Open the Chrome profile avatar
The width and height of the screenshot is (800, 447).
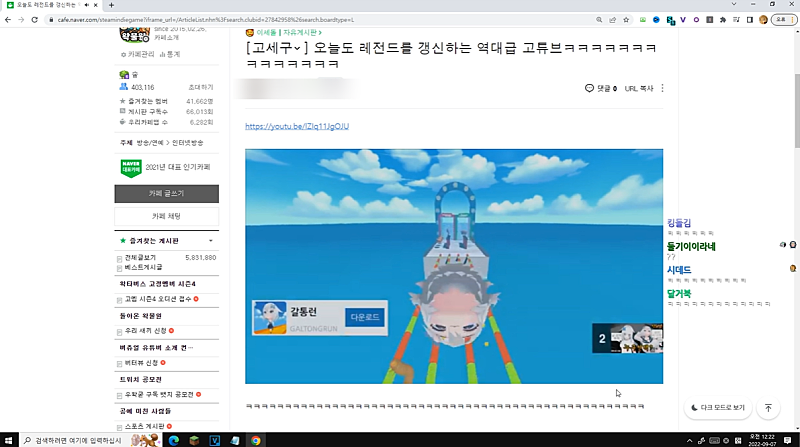pyautogui.click(x=763, y=20)
